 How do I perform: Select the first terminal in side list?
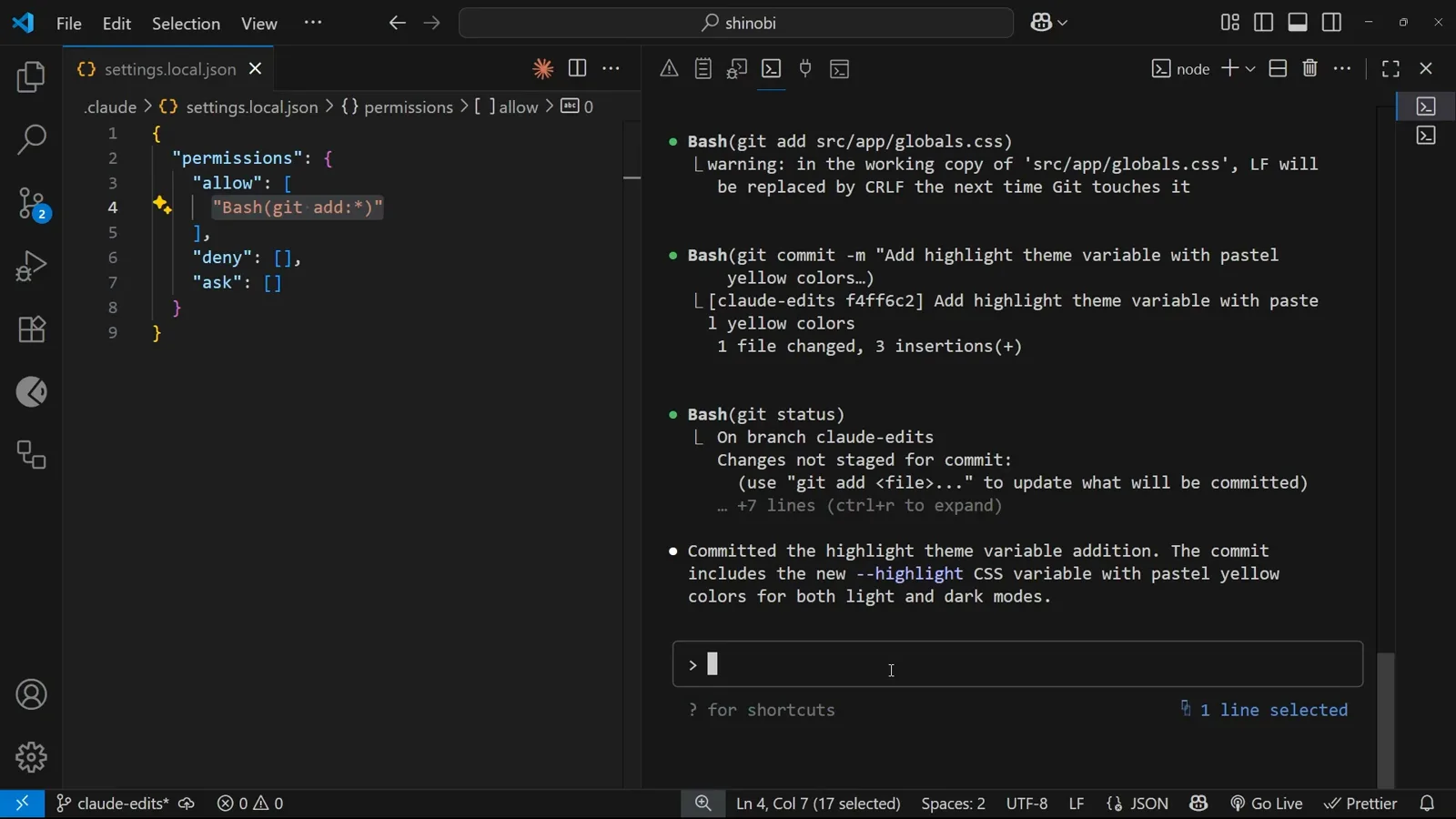tap(1426, 106)
